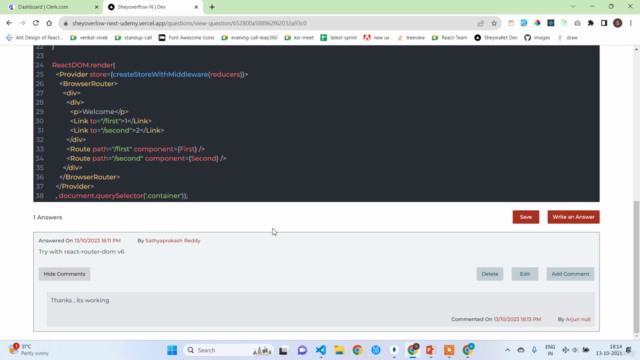Open draw bookmark
This screenshot has width=640, height=360.
coord(567,38)
